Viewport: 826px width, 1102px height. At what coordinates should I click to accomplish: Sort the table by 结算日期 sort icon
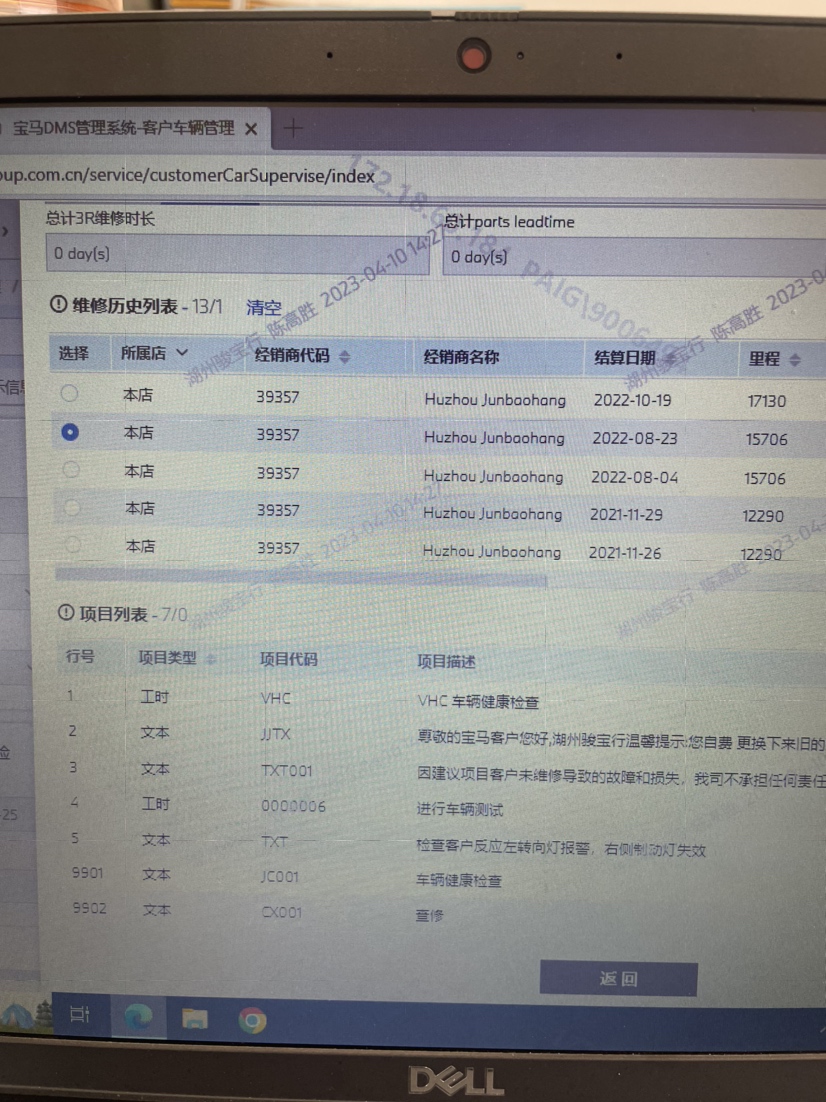click(x=670, y=358)
